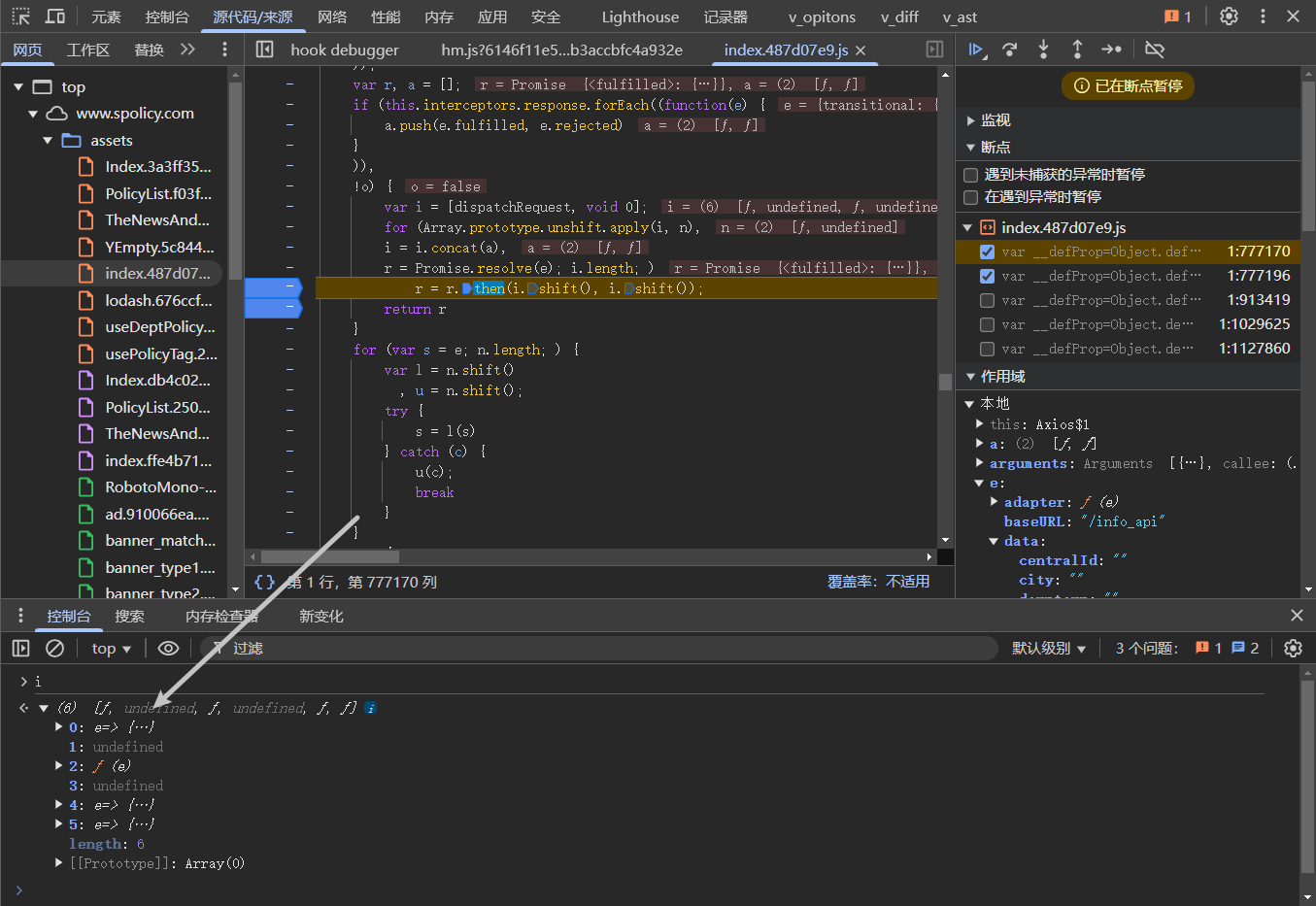Toggle the device toolbar icon
The image size is (1316, 906).
click(x=55, y=17)
